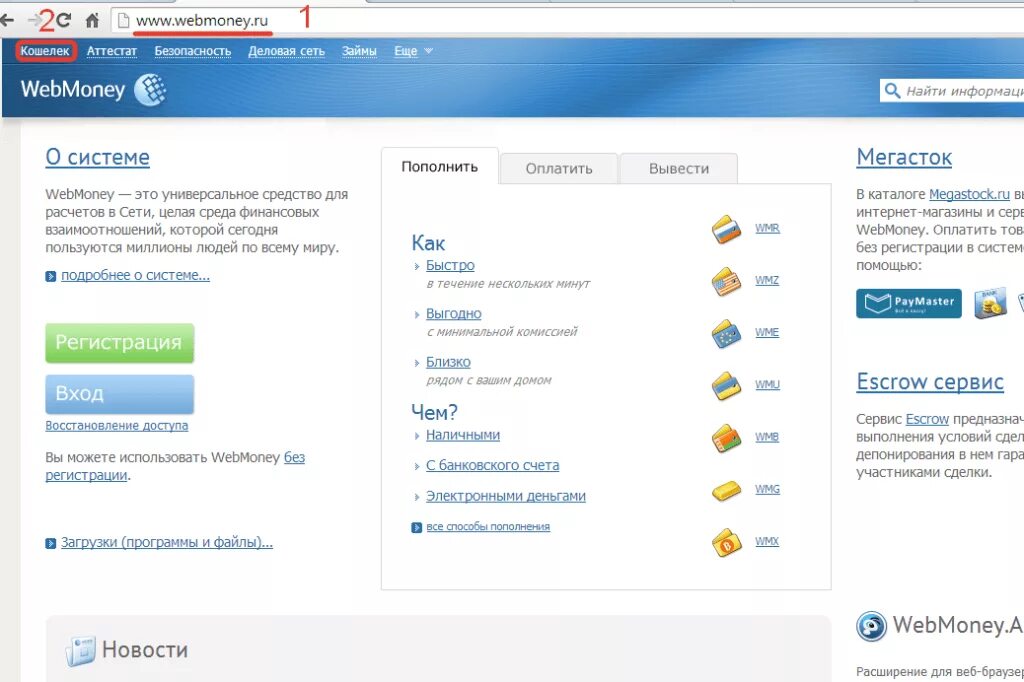The height and width of the screenshot is (682, 1024).
Task: Click the WMU text link
Action: point(767,385)
